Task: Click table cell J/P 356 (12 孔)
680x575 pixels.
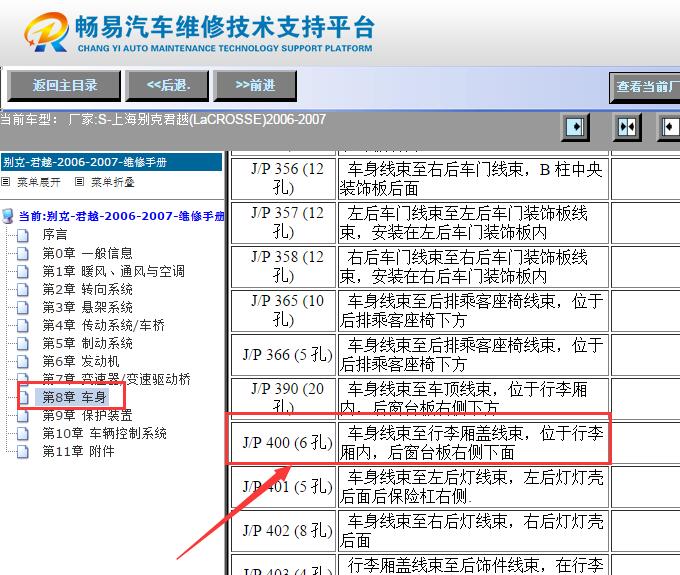Action: 284,179
